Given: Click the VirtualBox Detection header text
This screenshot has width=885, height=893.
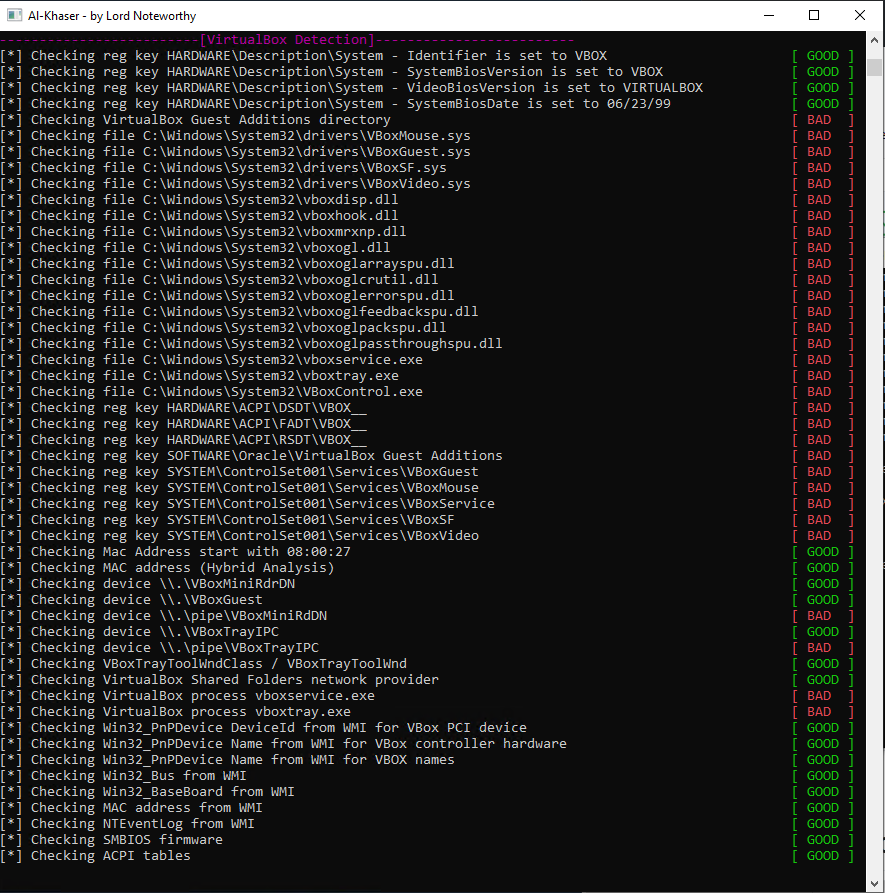Looking at the screenshot, I should click(287, 39).
